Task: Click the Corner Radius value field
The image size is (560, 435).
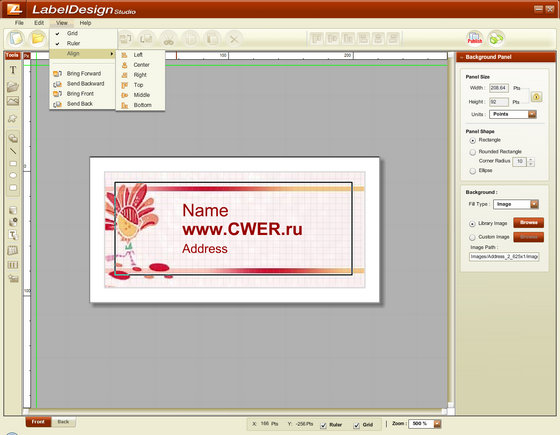Action: coord(520,161)
